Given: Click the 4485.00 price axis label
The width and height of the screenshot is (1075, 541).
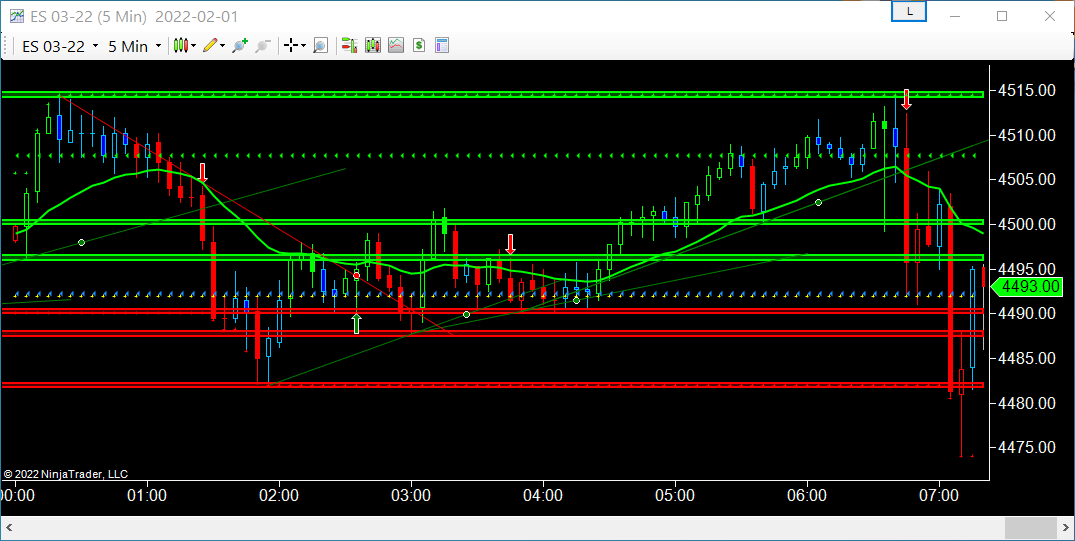Looking at the screenshot, I should [x=1026, y=358].
